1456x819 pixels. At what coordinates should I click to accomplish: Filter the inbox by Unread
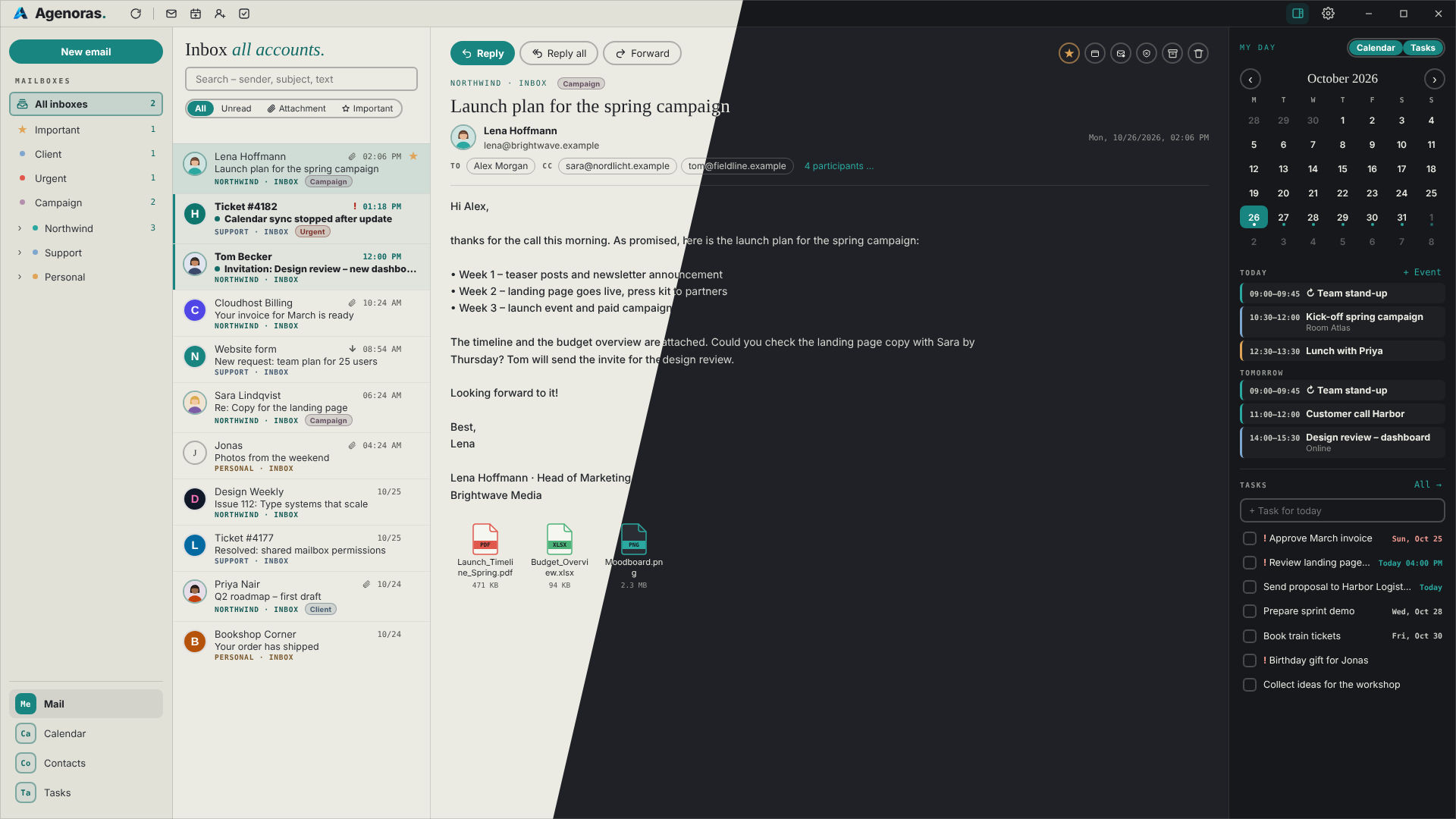click(236, 108)
